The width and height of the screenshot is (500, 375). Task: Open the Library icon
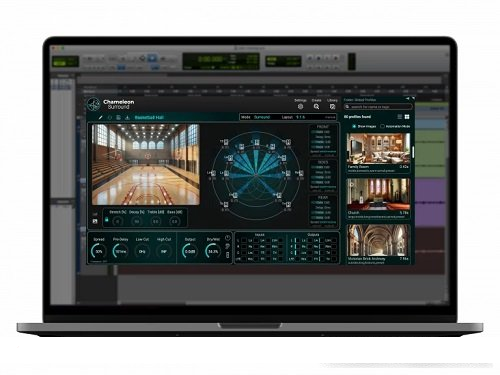(x=332, y=107)
